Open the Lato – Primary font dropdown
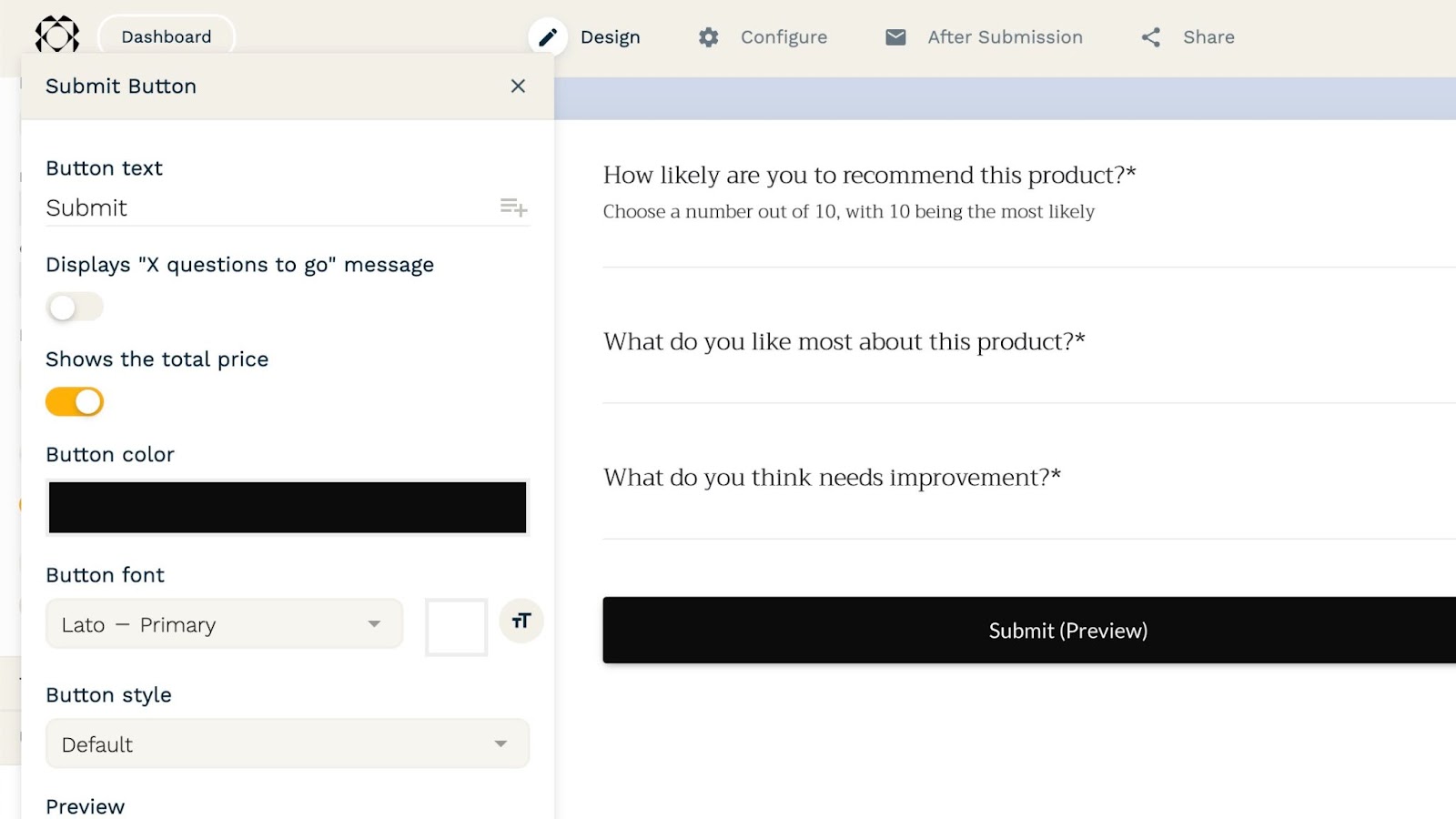Viewport: 1456px width, 819px height. (x=224, y=624)
